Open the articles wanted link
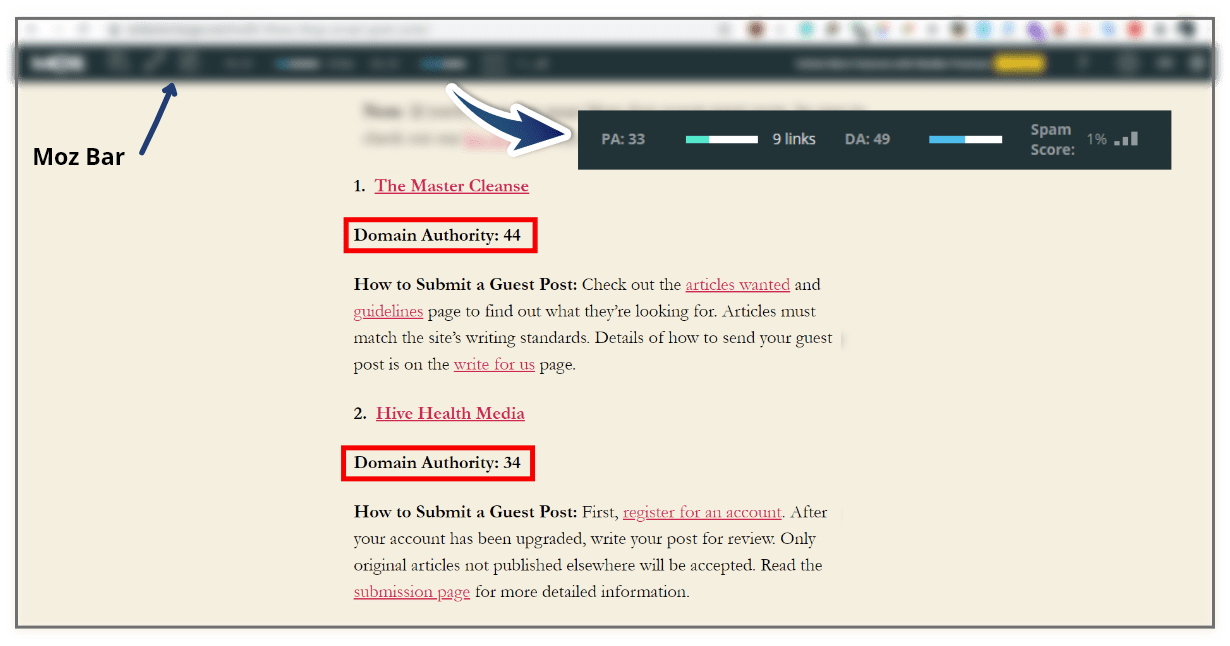1230x646 pixels. tap(737, 285)
